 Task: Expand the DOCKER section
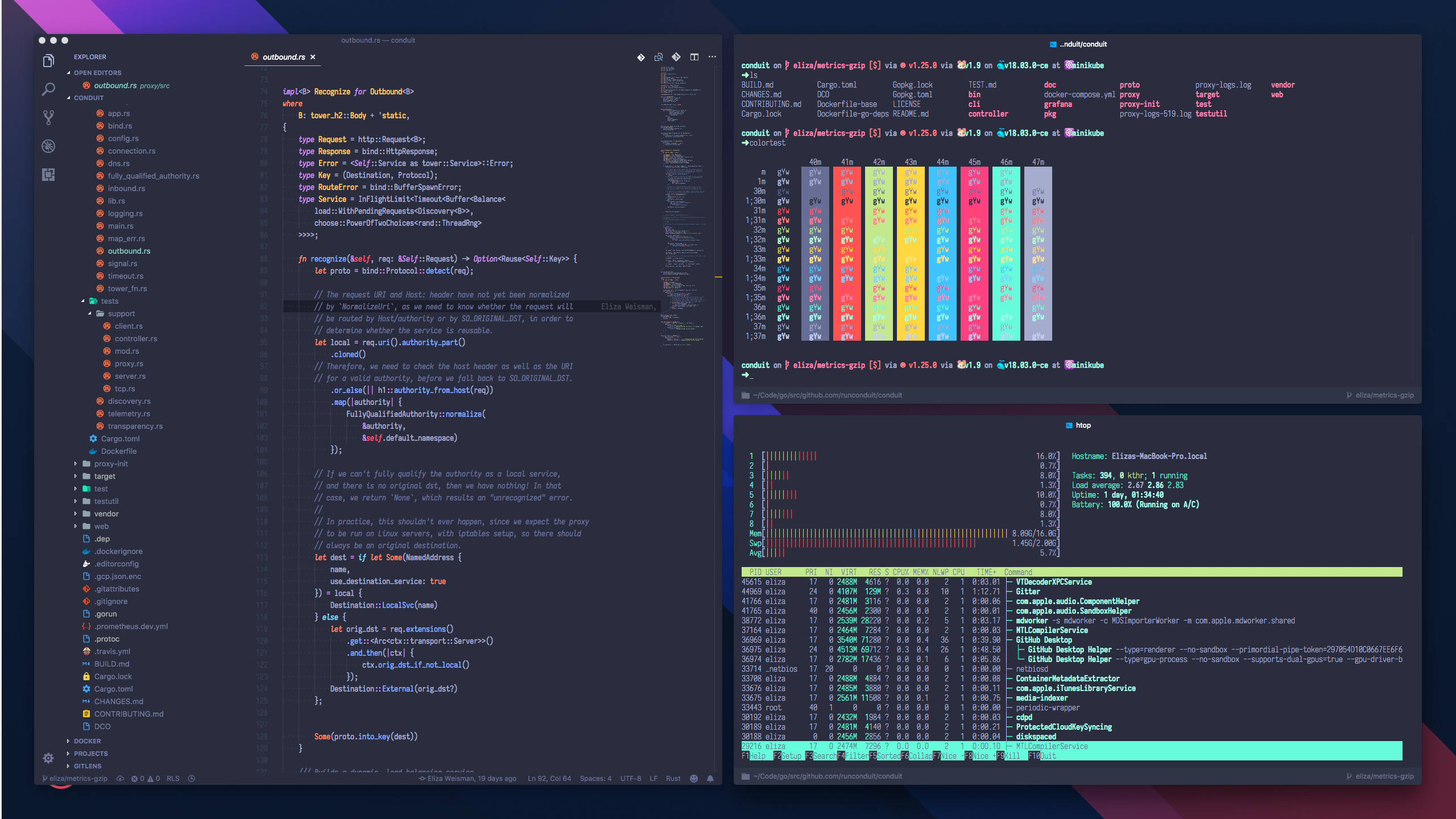coord(84,741)
